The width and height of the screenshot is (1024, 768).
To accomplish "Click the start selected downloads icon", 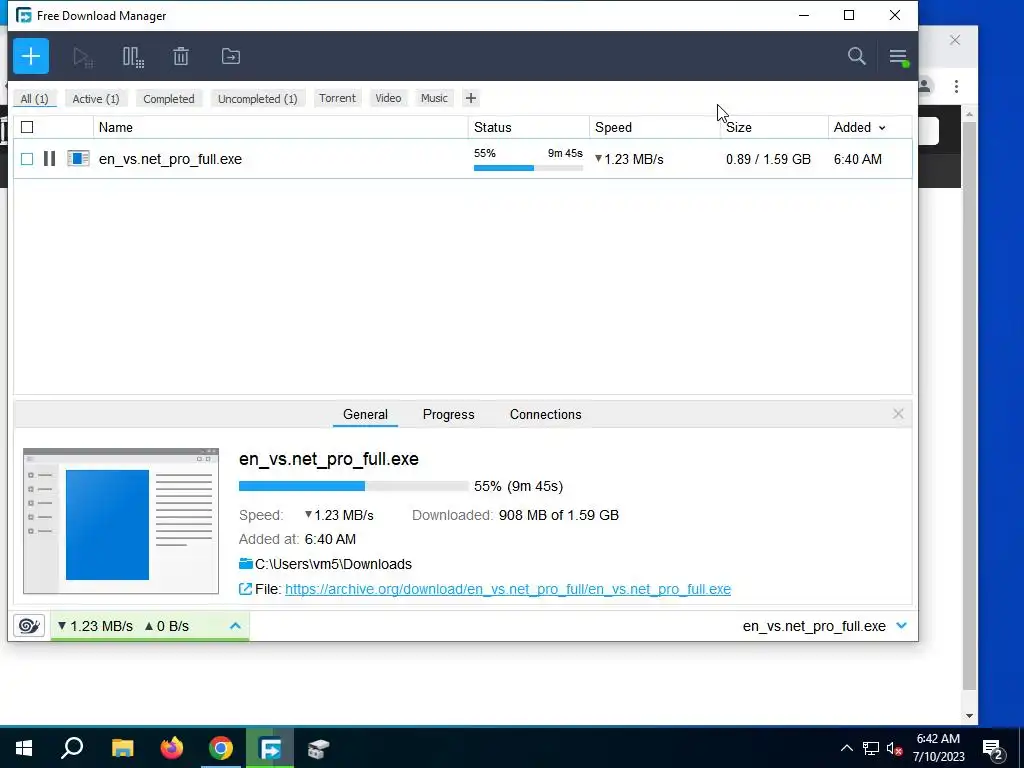I will coord(83,57).
